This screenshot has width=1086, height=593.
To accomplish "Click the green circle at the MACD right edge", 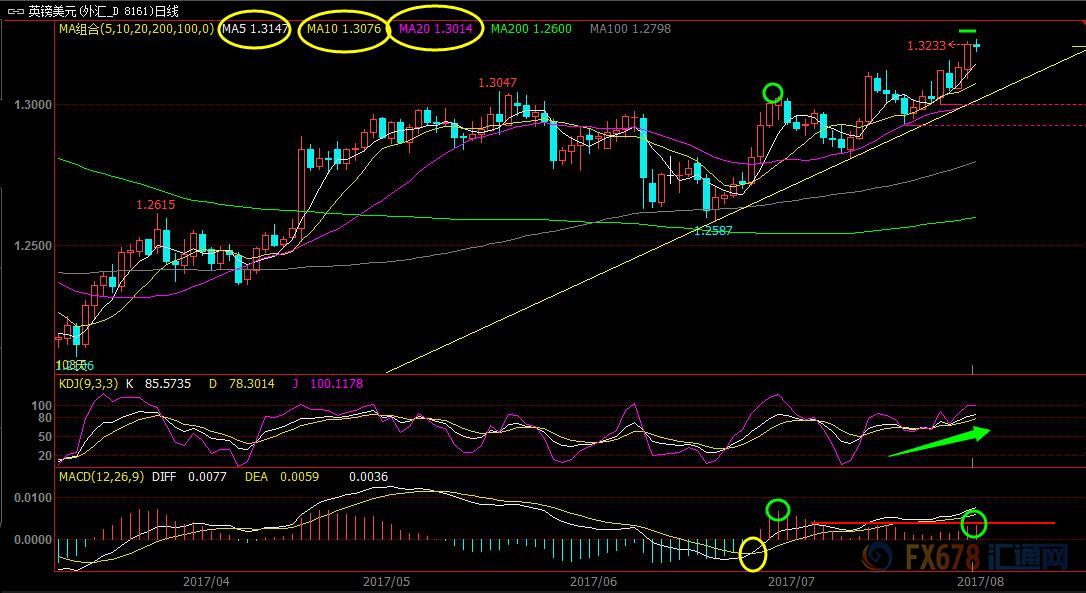I will click(x=973, y=522).
